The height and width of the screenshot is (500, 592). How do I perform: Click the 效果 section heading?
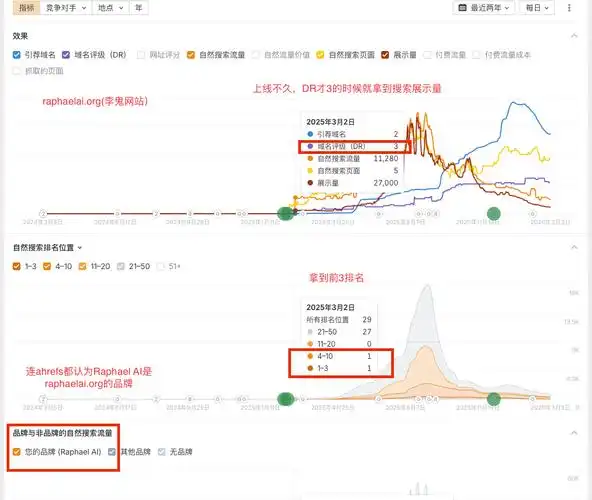click(x=20, y=36)
